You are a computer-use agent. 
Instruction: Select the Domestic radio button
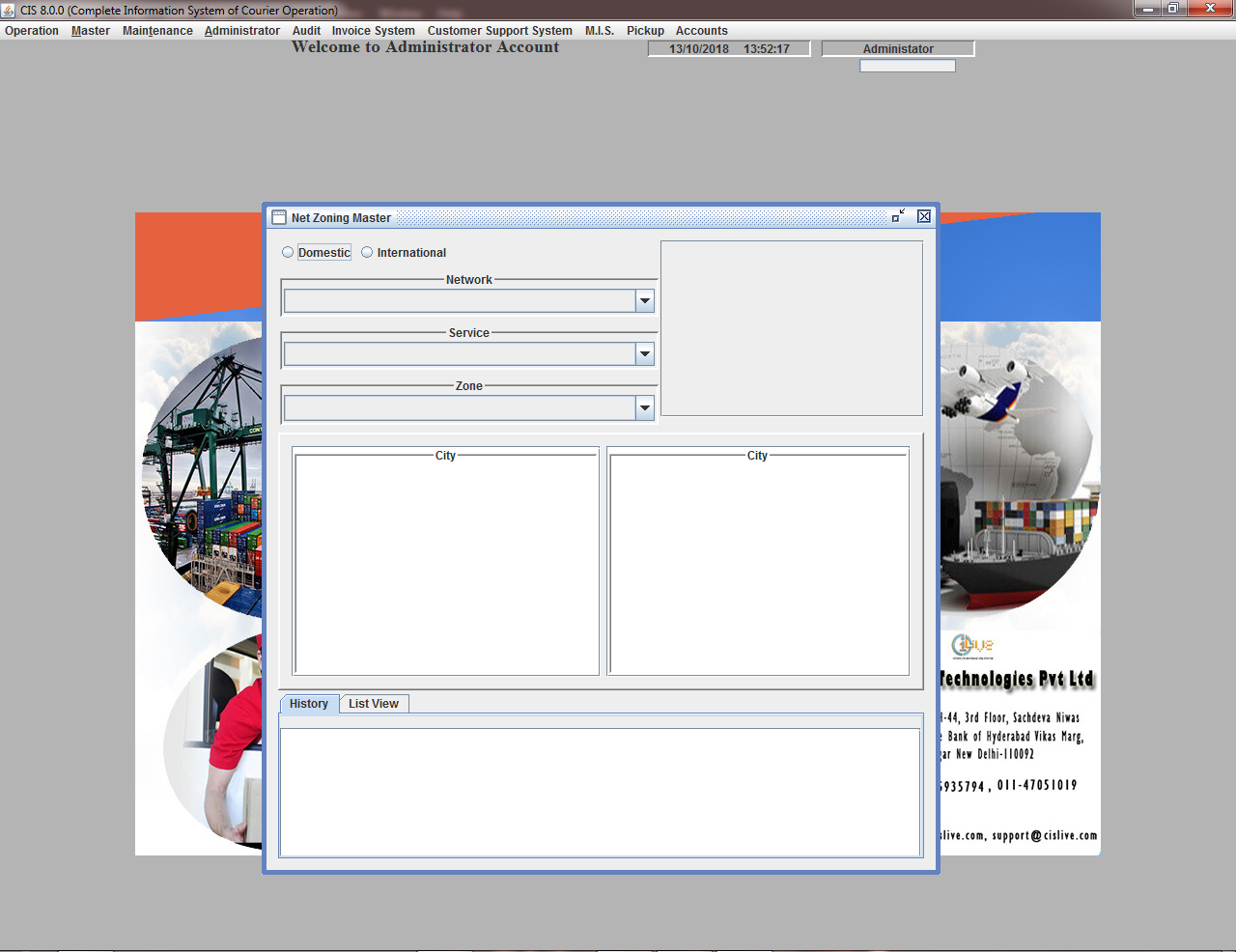288,252
